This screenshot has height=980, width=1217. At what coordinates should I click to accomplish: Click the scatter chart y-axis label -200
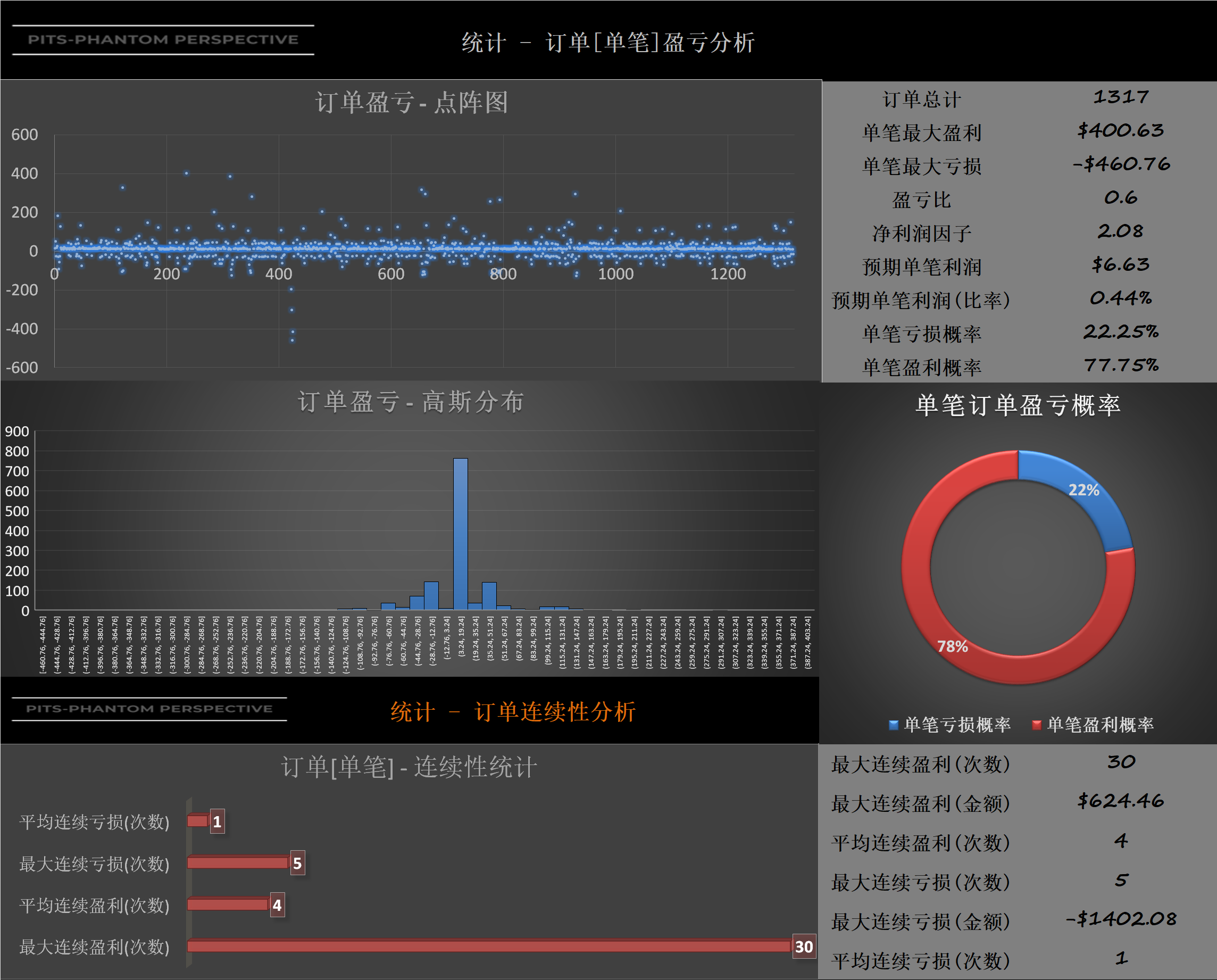(21, 290)
